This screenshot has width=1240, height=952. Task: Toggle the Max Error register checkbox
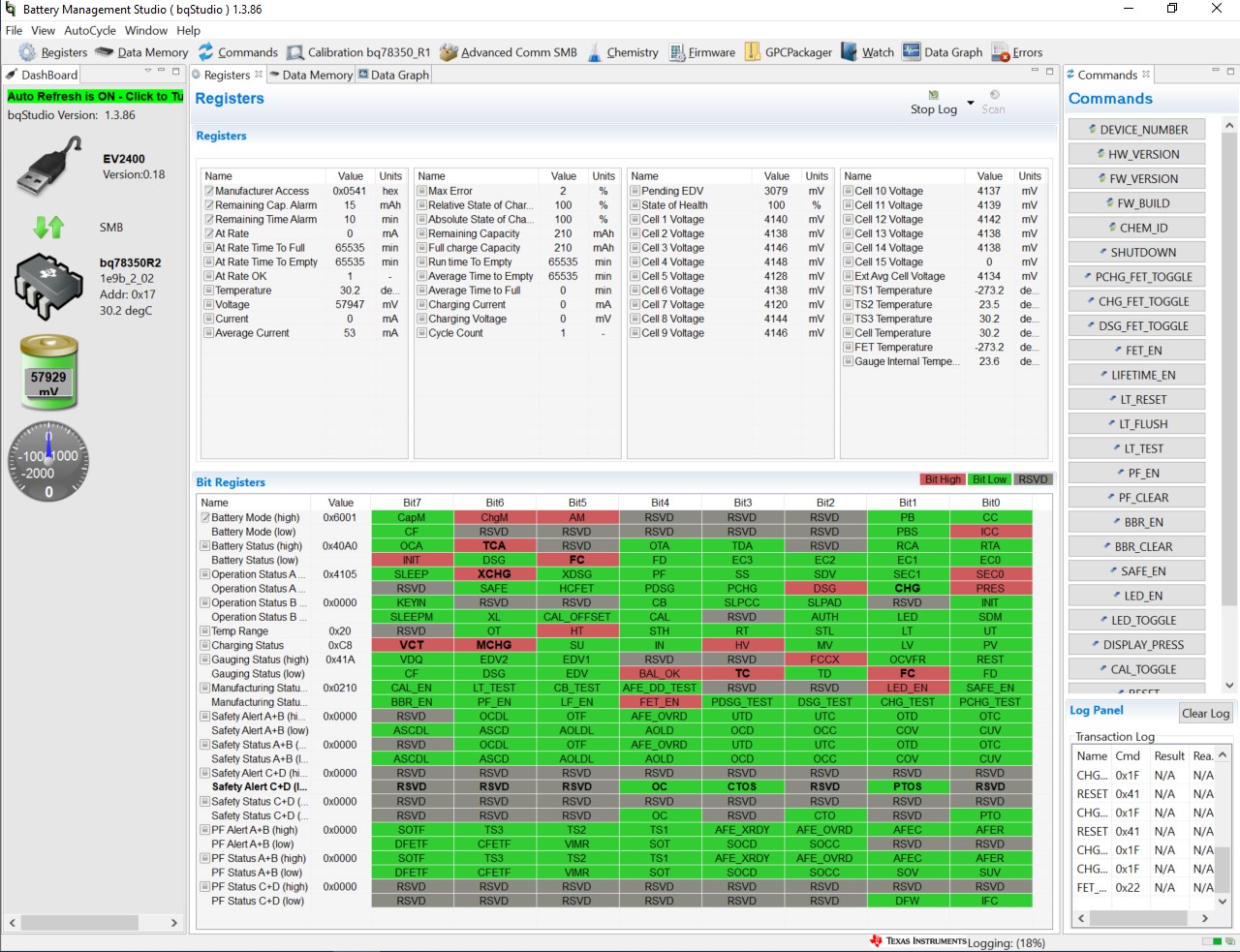click(x=421, y=191)
